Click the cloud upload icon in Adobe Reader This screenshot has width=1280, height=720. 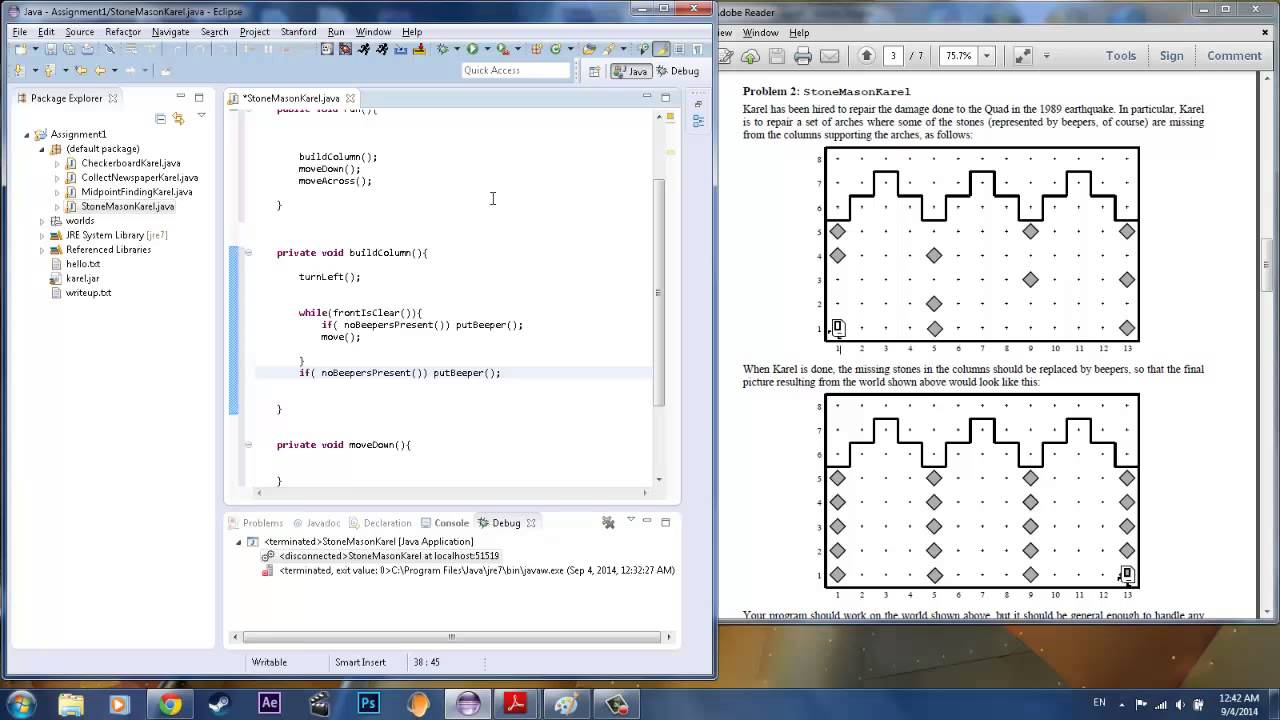(x=750, y=56)
